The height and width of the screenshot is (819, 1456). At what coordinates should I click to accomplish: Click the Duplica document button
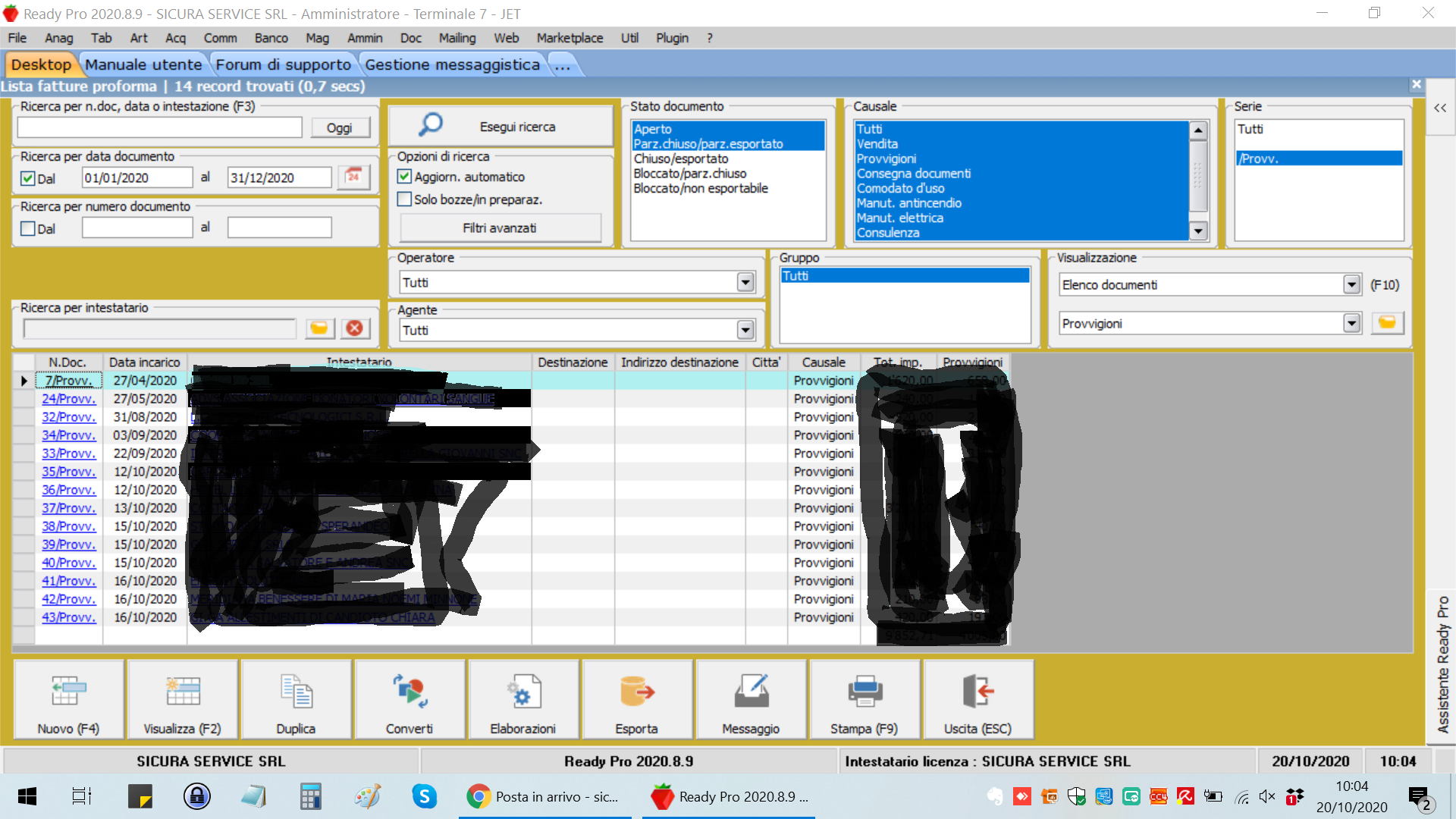point(296,699)
